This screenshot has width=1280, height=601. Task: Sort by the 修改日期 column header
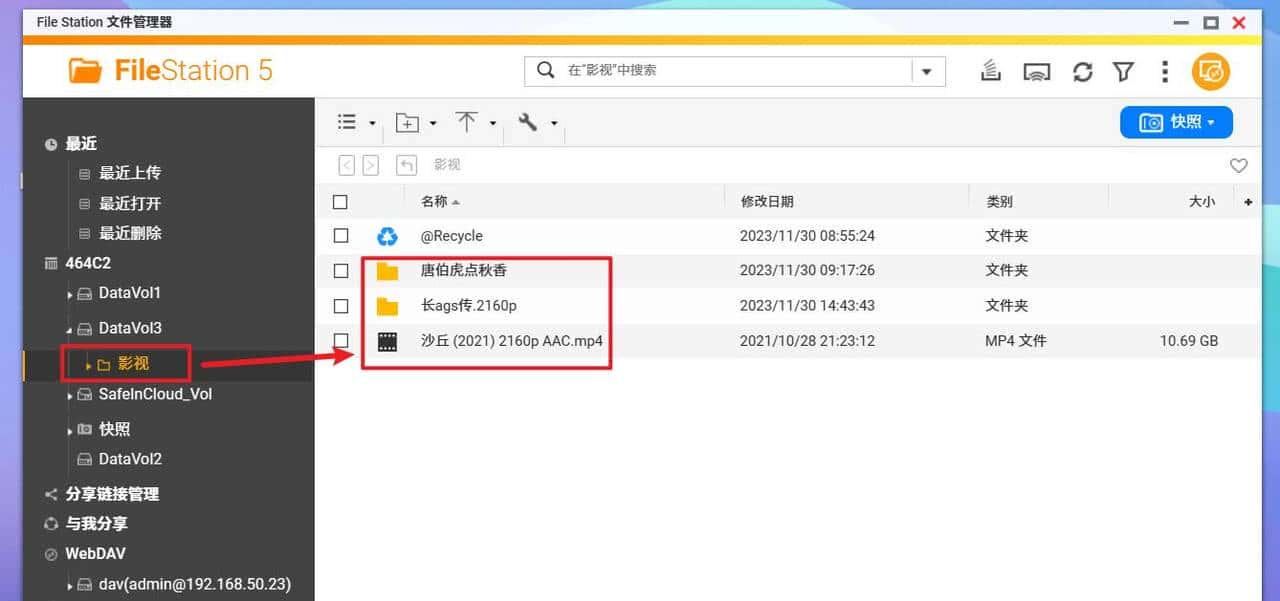coord(767,201)
